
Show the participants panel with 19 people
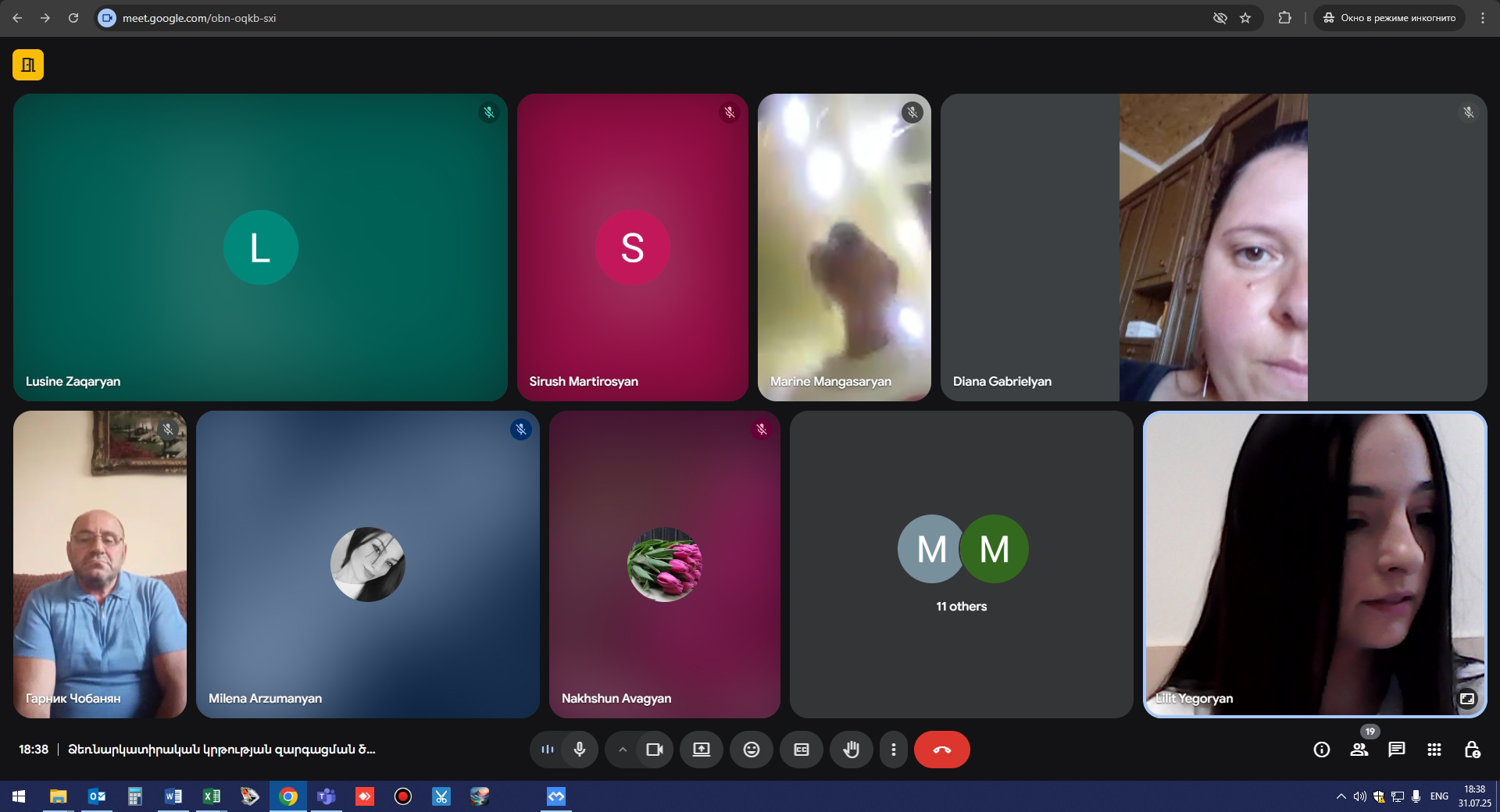click(x=1359, y=750)
